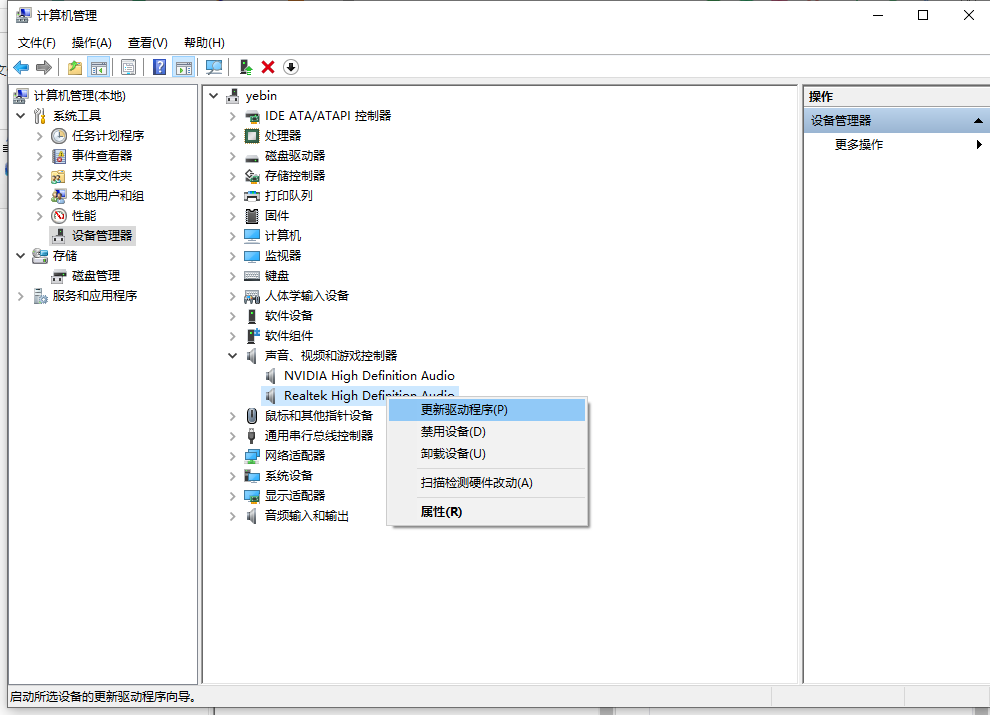The width and height of the screenshot is (990, 715).
Task: Select NVIDIA High Definition Audio device
Action: tap(369, 376)
